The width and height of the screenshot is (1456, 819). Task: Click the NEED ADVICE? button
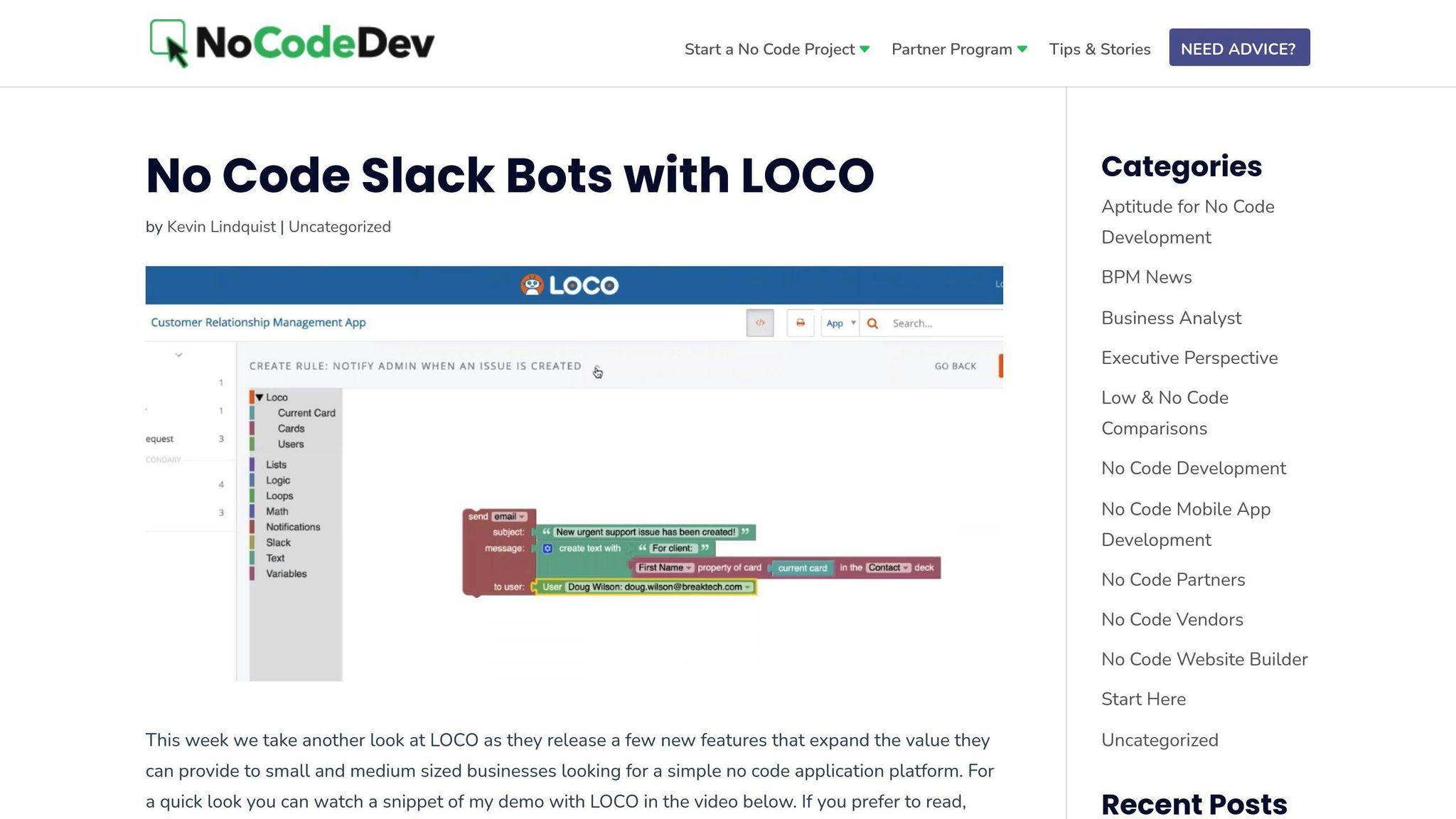[1239, 48]
